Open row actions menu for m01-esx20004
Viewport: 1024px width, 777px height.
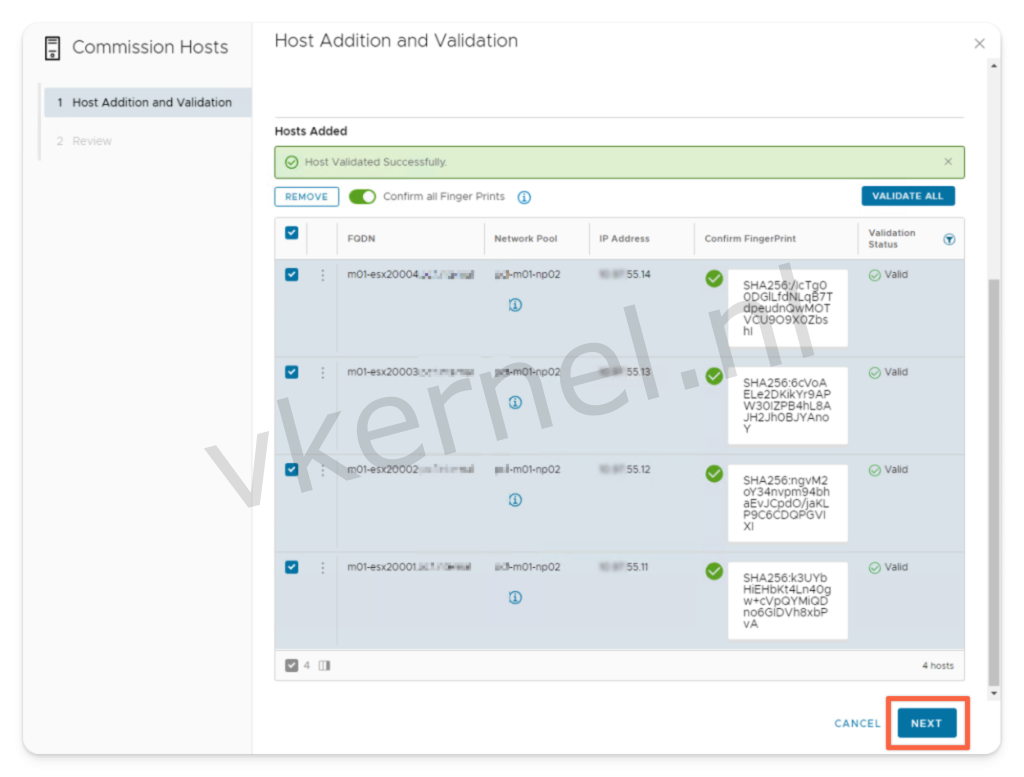[x=322, y=275]
